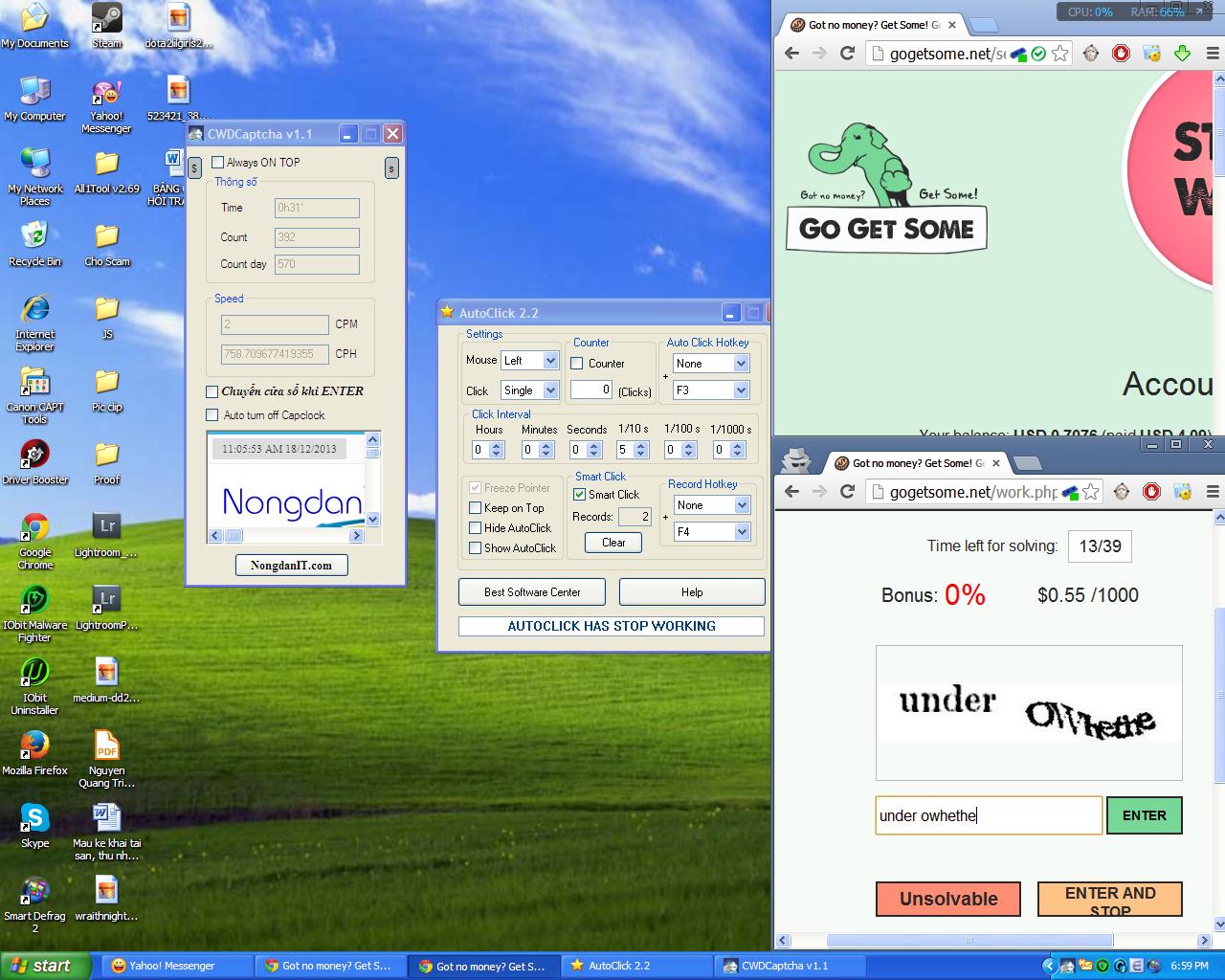The height and width of the screenshot is (980, 1225).
Task: Tick the Show AutoClick checkbox
Action: [x=476, y=548]
